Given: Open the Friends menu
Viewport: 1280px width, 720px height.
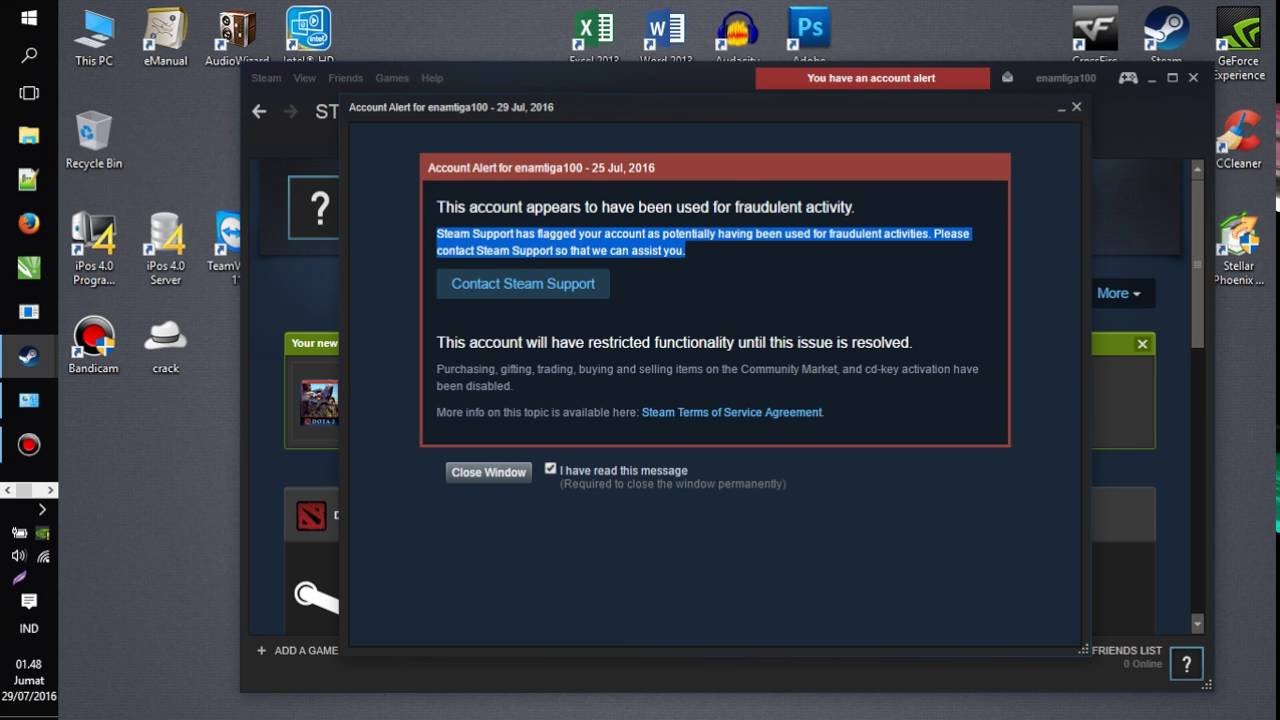Looking at the screenshot, I should point(346,78).
